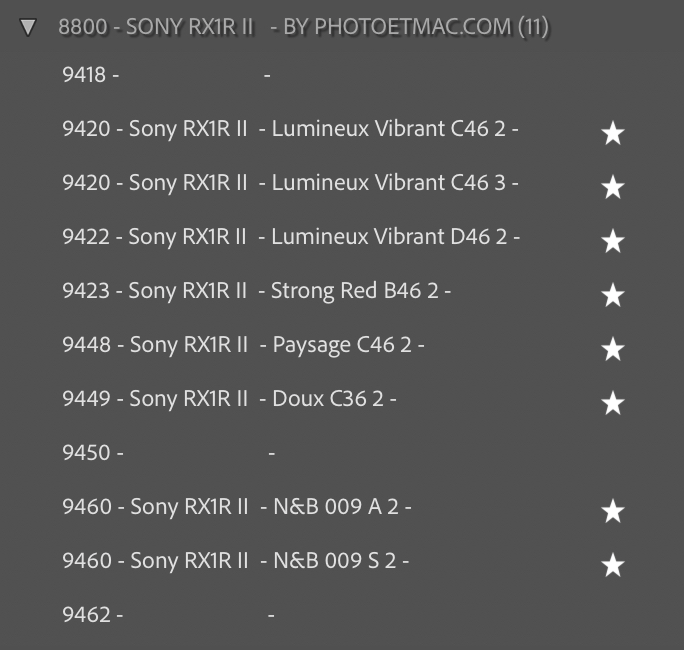
Task: Click the star beside Strong Red B46 2
Action: (x=612, y=294)
